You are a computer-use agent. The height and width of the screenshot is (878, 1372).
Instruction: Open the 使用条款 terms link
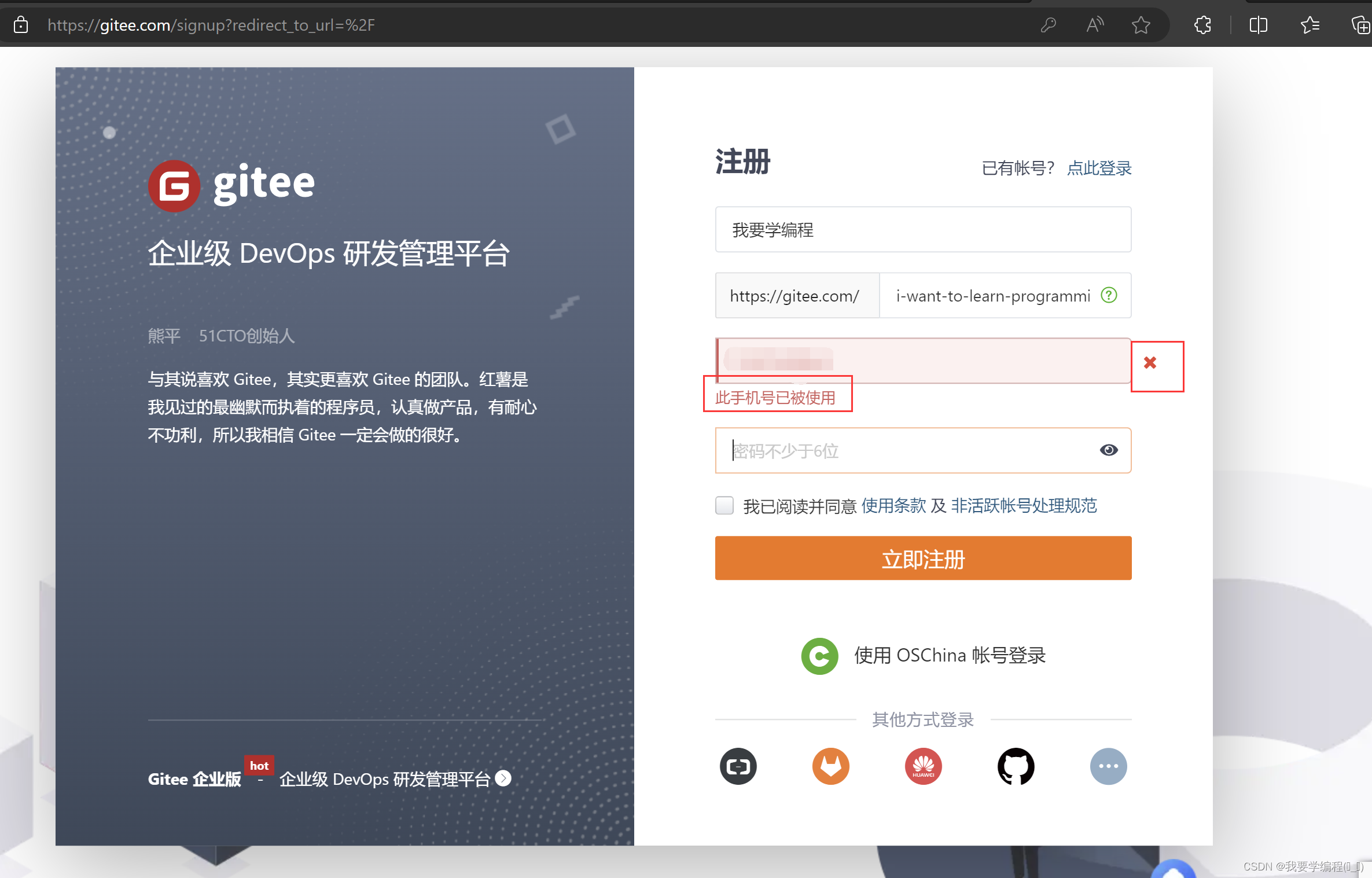tap(893, 506)
